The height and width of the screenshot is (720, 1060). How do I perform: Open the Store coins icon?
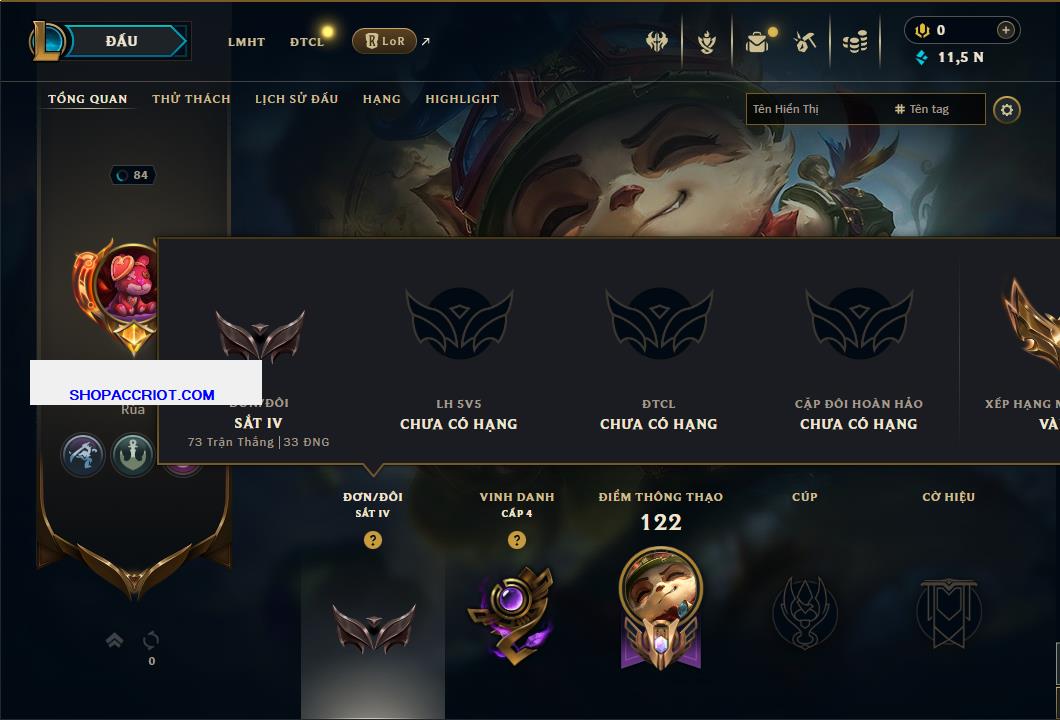pyautogui.click(x=855, y=43)
